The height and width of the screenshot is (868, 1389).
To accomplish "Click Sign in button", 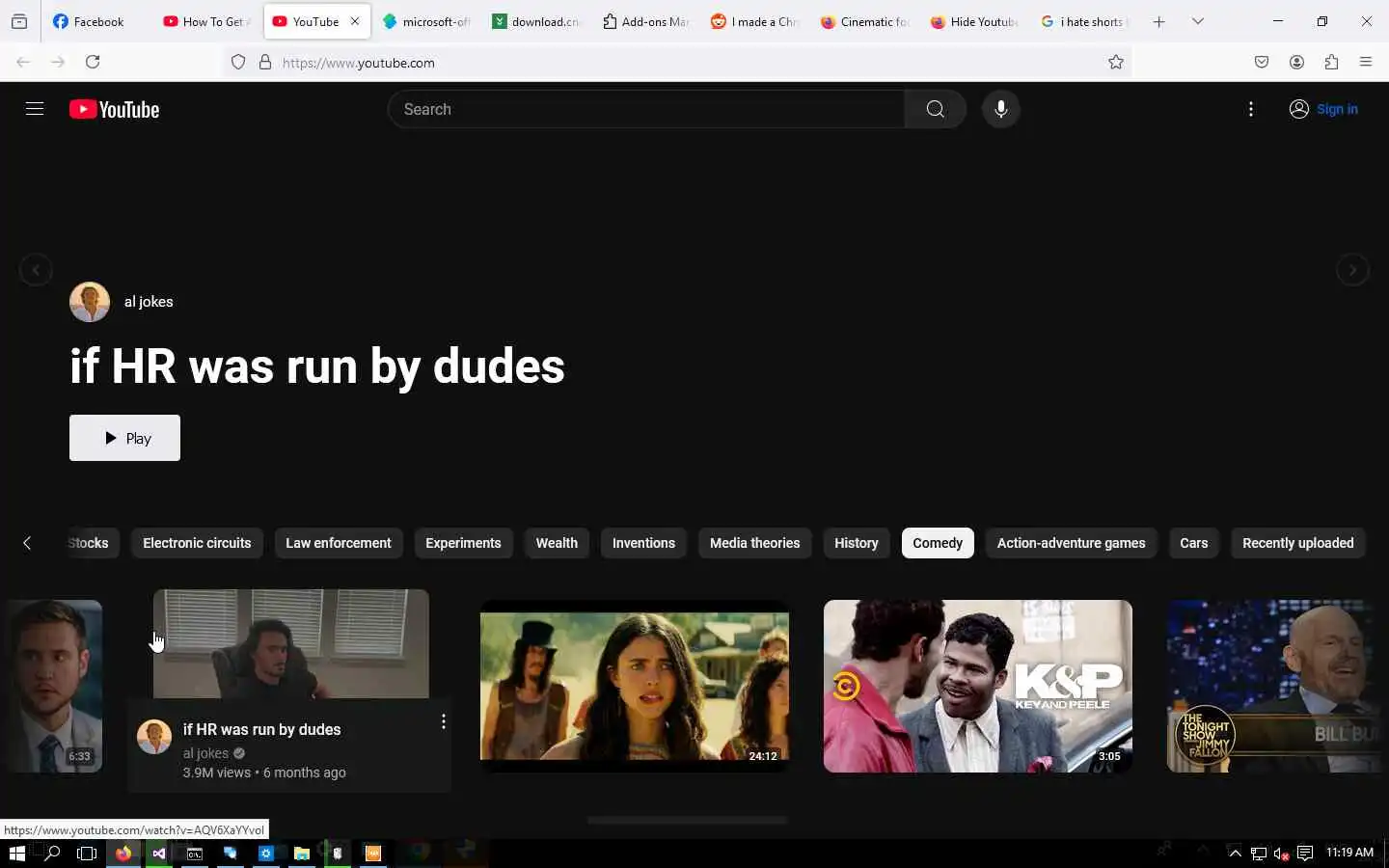I will click(x=1323, y=109).
